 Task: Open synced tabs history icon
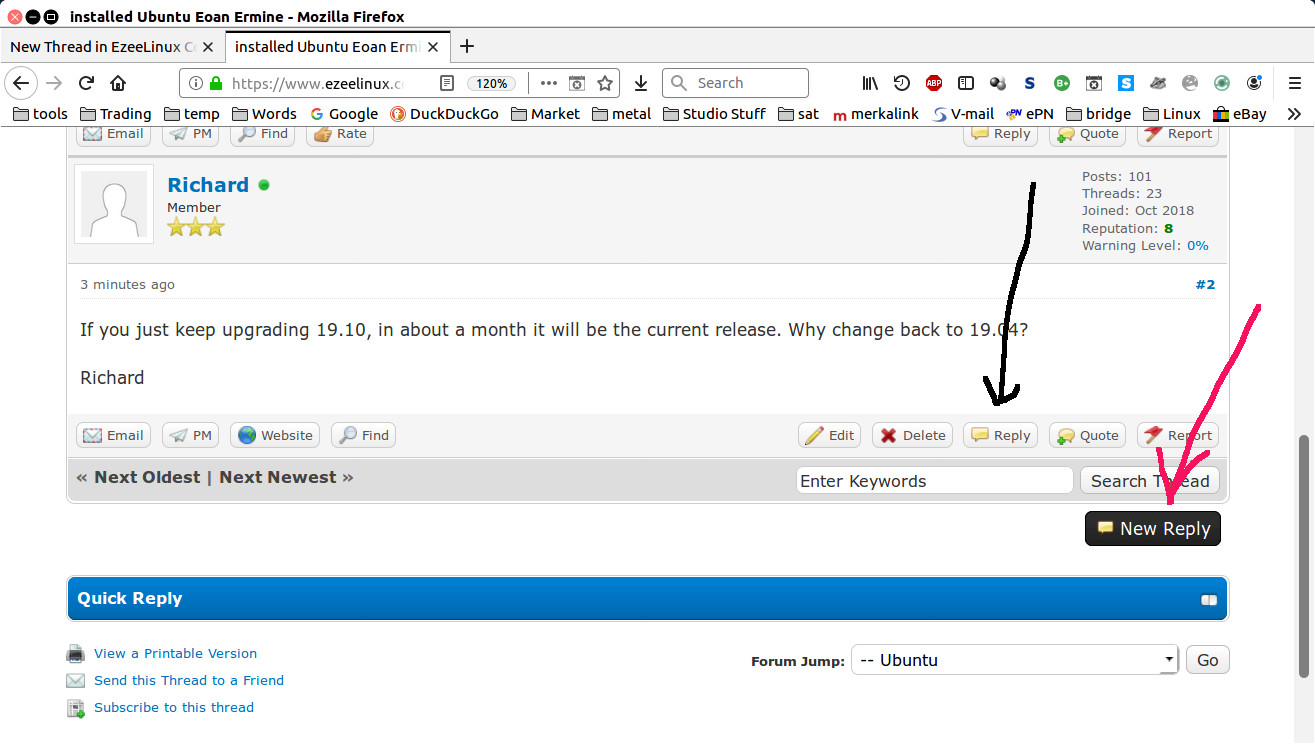coord(902,83)
